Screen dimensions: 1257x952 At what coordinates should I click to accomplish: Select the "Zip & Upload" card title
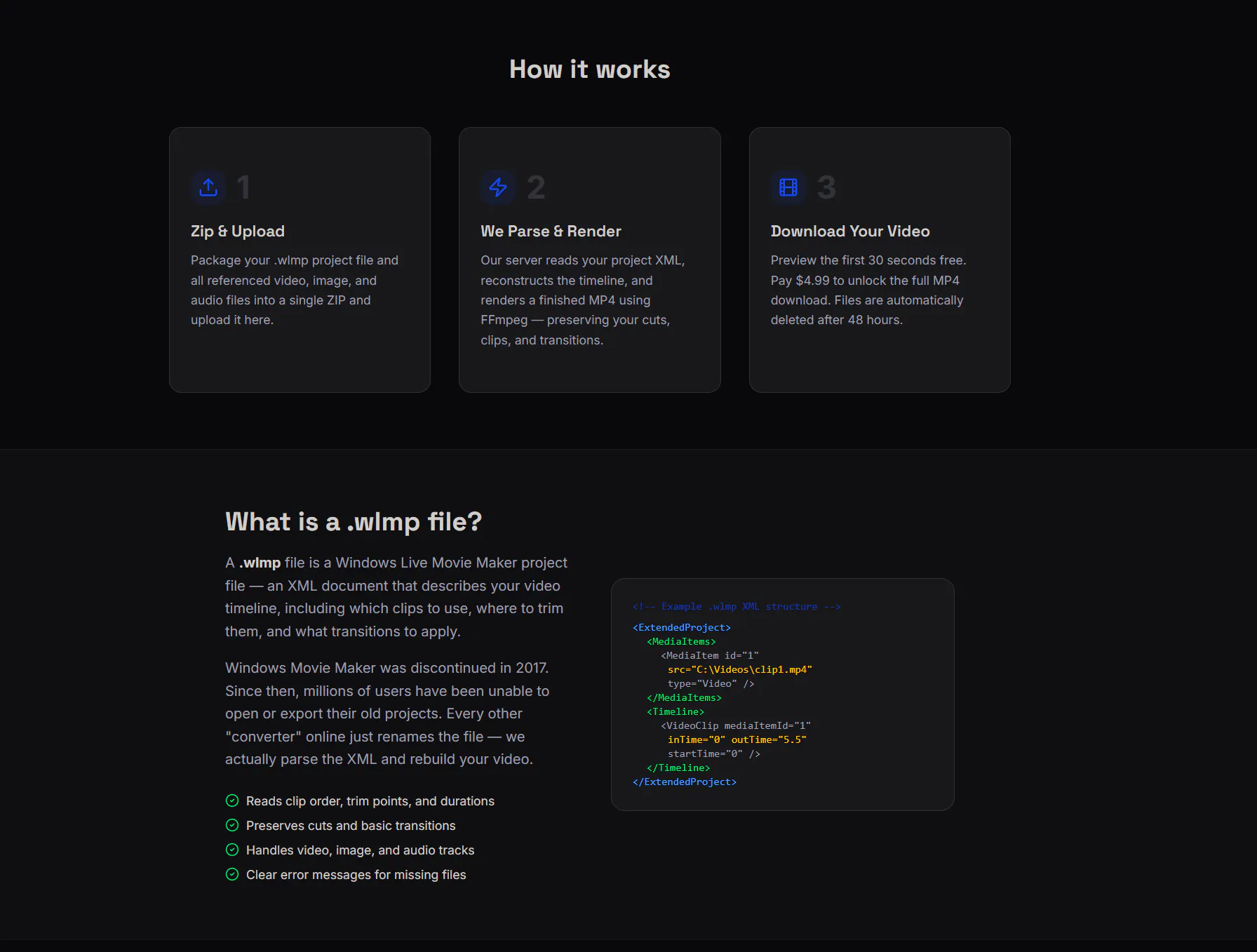pyautogui.click(x=238, y=232)
